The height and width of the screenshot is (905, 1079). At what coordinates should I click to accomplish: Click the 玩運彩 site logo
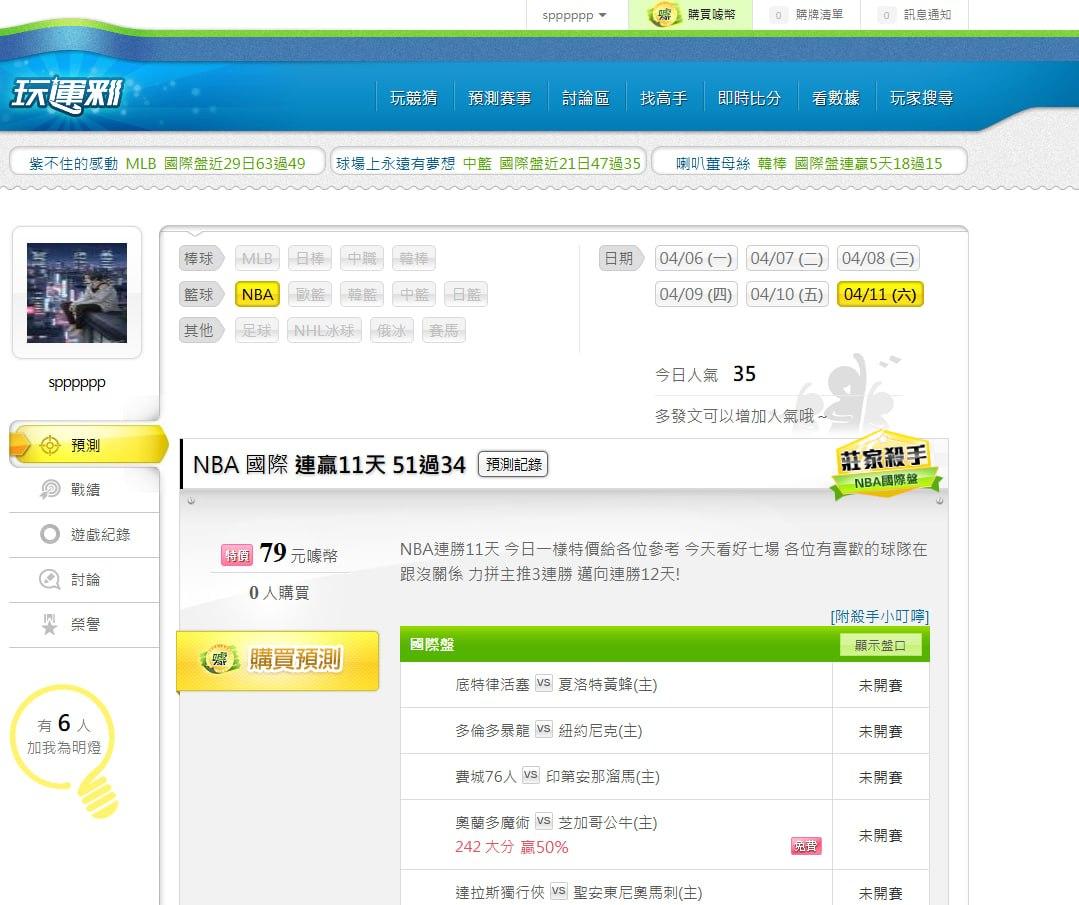click(x=66, y=94)
